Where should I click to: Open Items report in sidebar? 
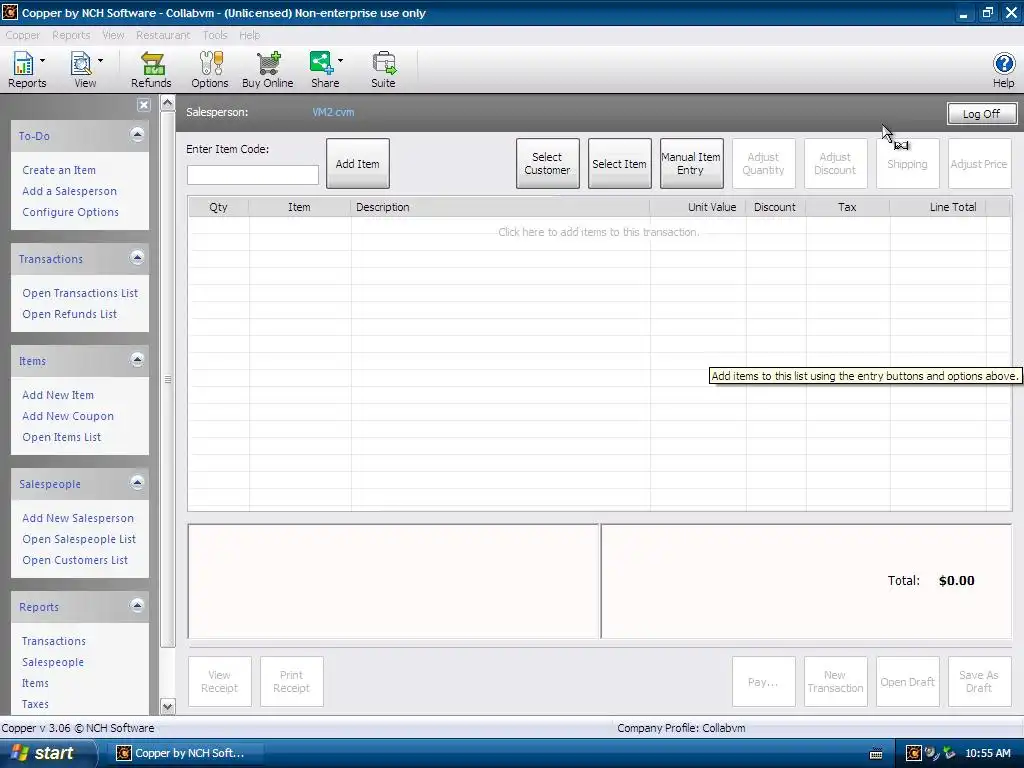tap(35, 683)
